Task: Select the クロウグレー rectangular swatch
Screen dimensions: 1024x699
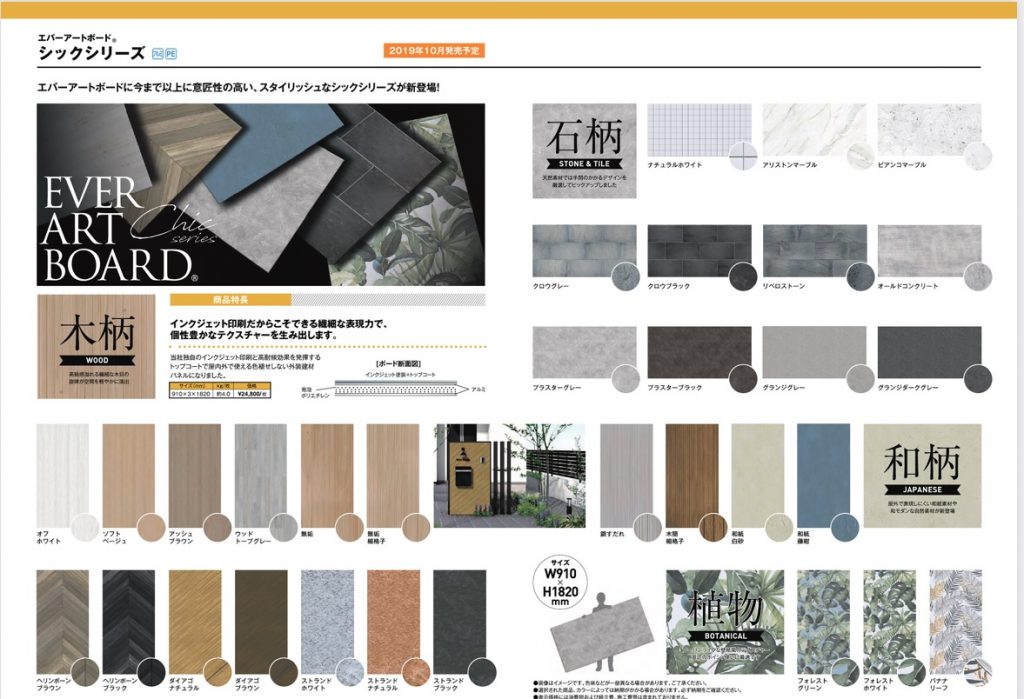Action: tap(584, 251)
